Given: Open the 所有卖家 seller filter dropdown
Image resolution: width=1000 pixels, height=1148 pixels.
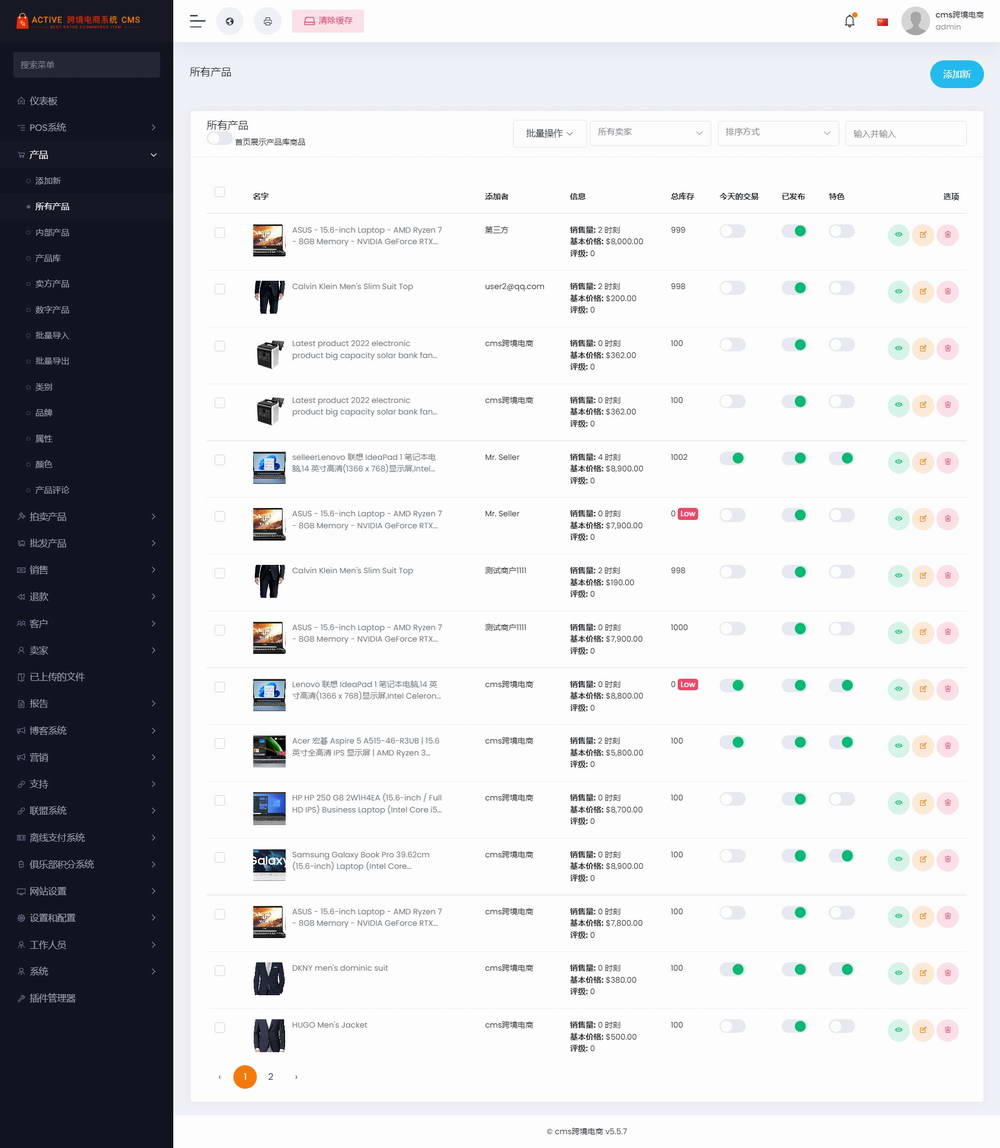Looking at the screenshot, I should point(650,133).
